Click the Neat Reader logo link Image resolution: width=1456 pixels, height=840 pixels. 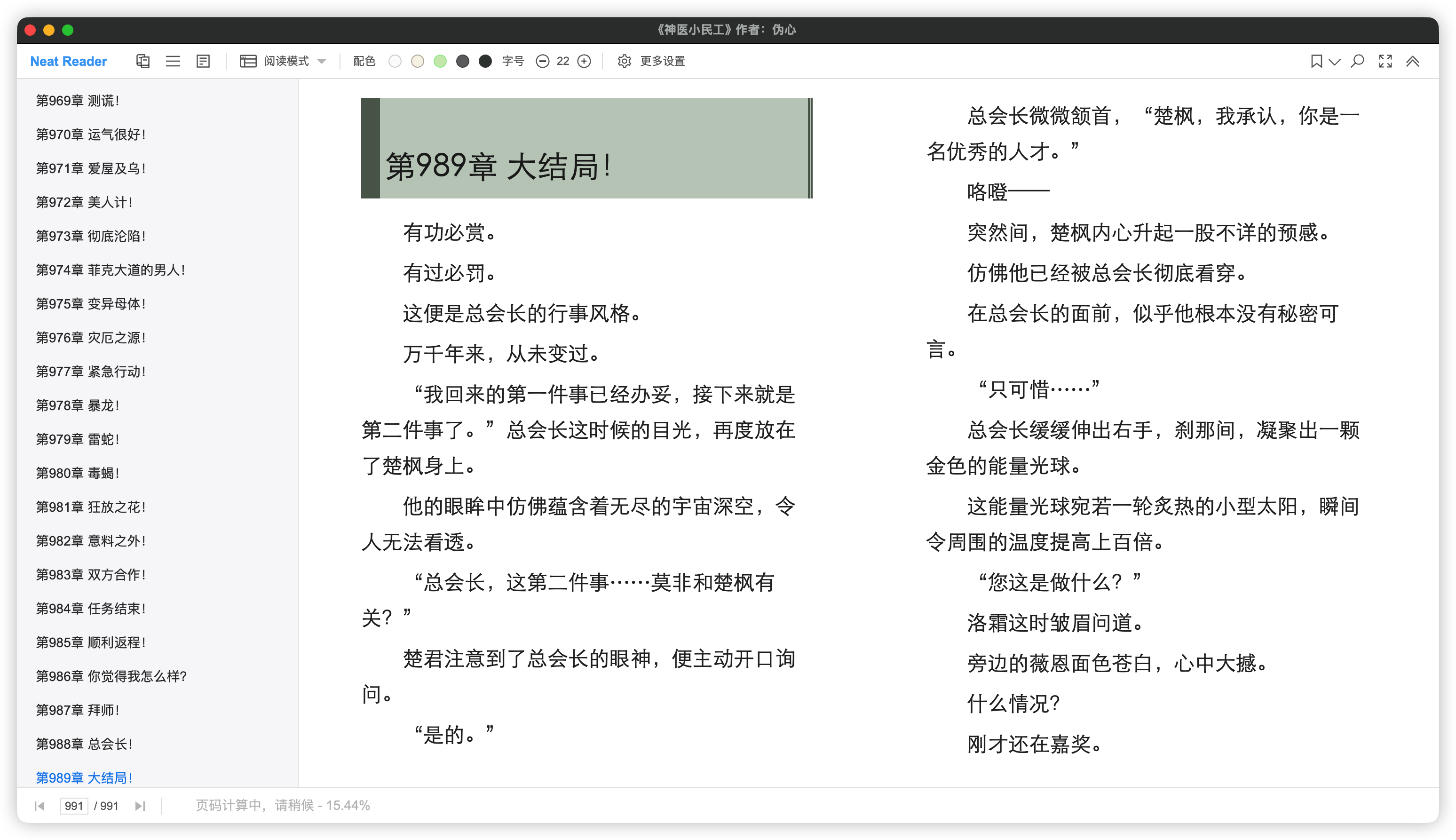[68, 61]
